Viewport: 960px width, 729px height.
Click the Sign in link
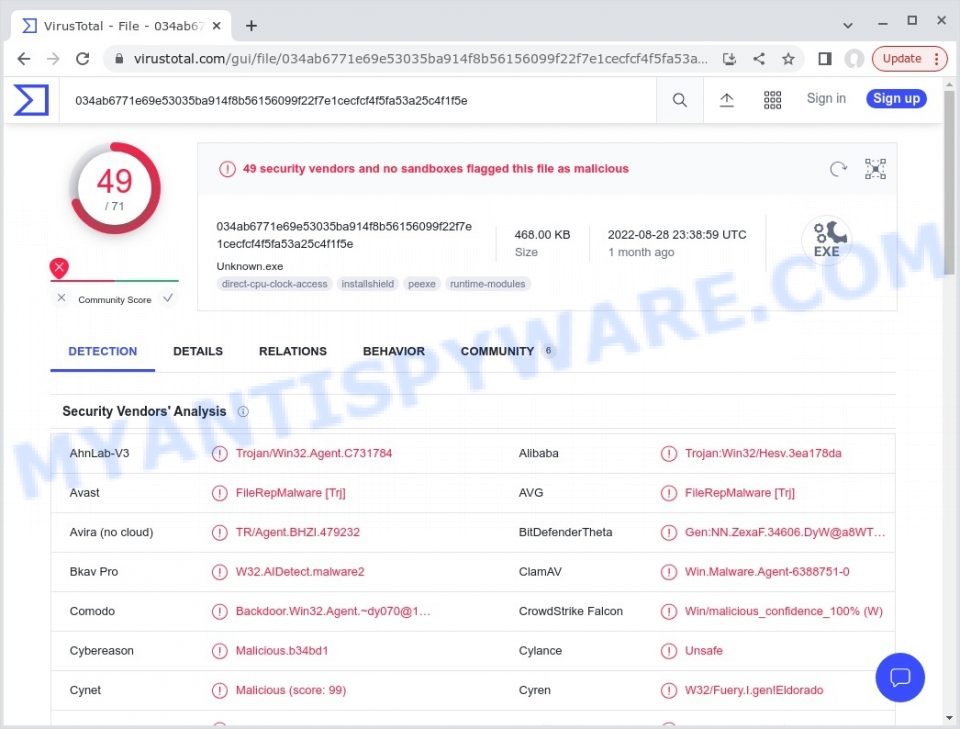coord(826,99)
